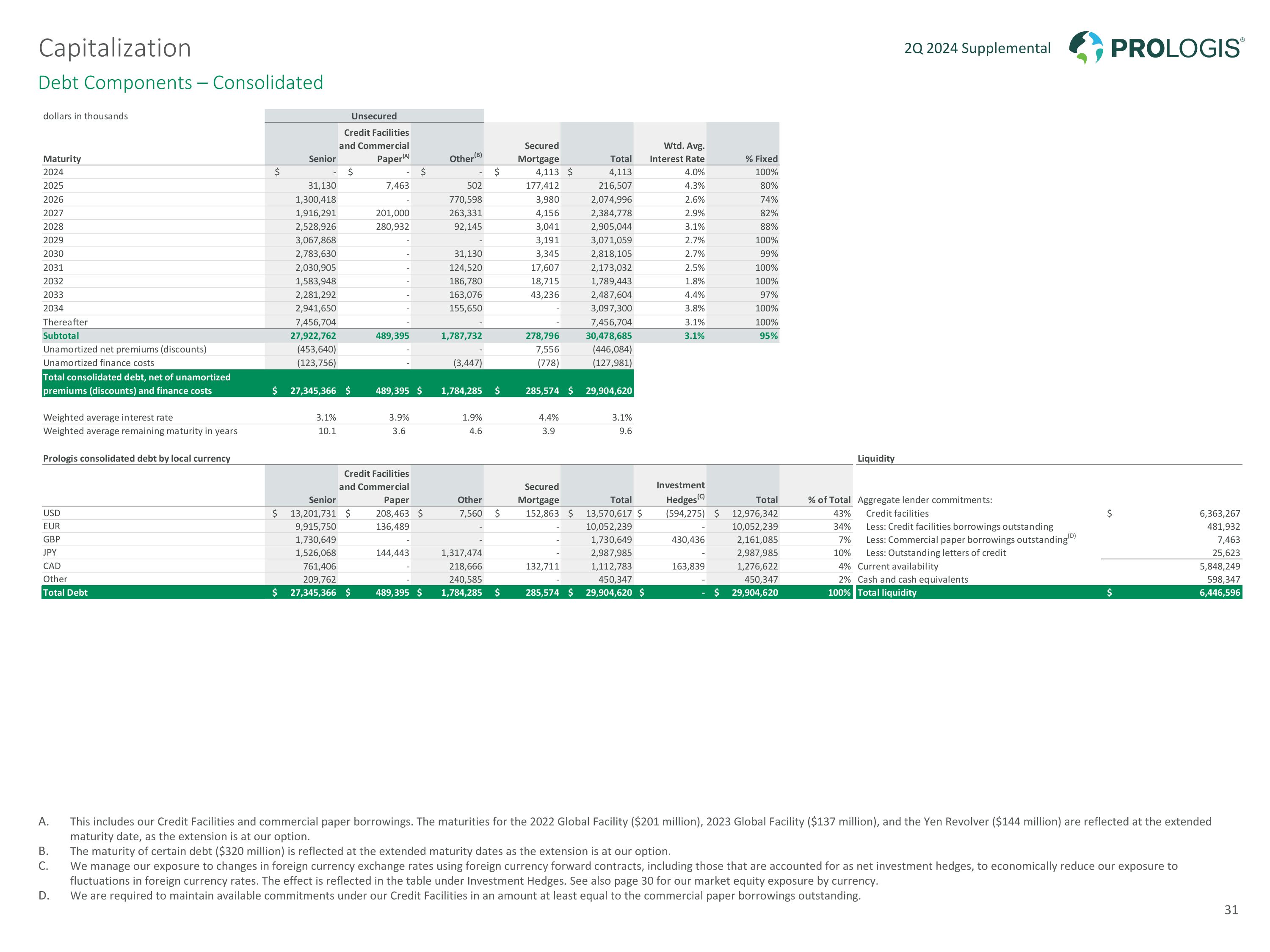Click the Total consolidated debt green banner
The width and height of the screenshot is (1270, 952).
click(x=137, y=383)
